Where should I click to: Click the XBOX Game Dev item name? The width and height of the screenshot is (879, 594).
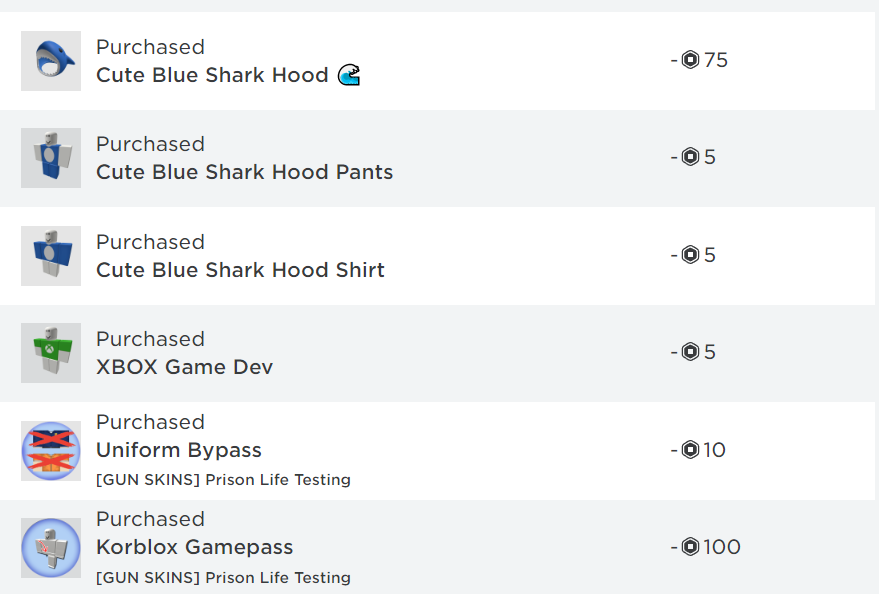tap(184, 367)
